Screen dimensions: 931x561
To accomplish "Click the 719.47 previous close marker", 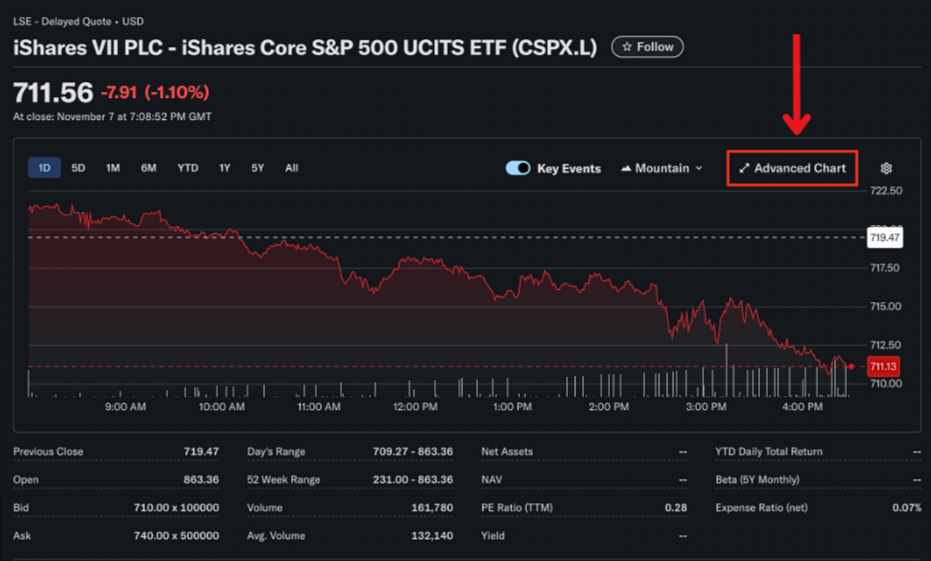I will click(x=885, y=237).
